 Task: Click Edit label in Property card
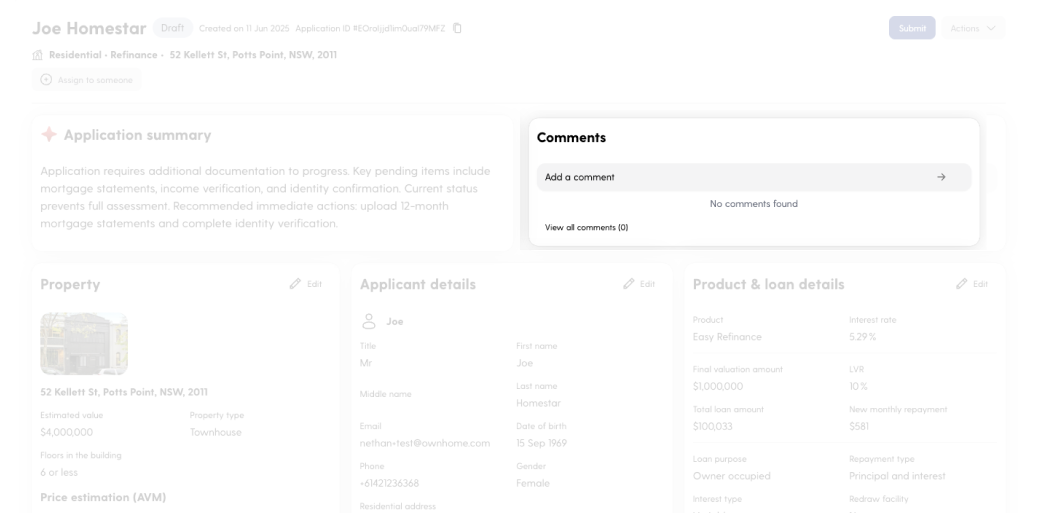314,284
